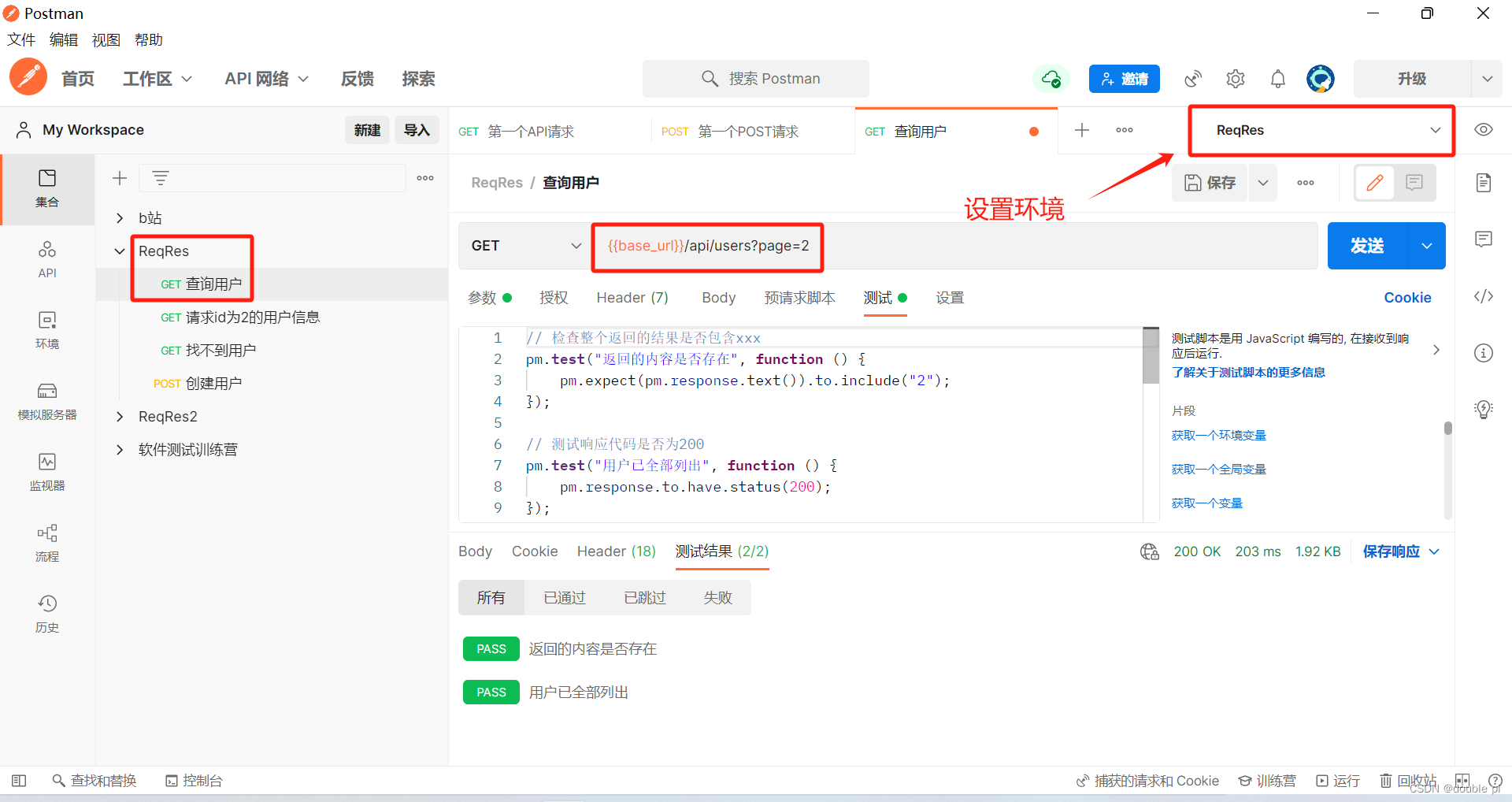1512x802 pixels.
Task: Click the 导入 button
Action: pos(417,130)
